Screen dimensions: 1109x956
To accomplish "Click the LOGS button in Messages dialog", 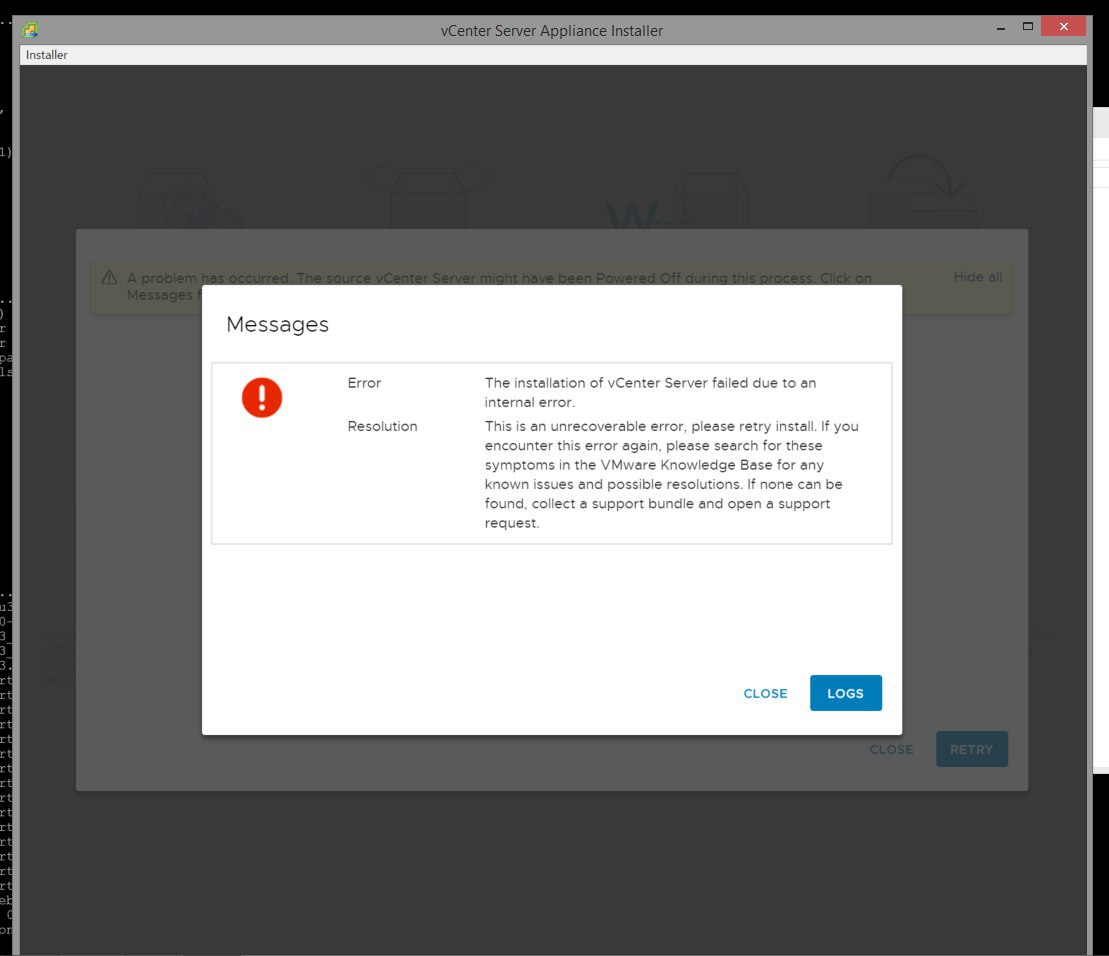I will pyautogui.click(x=845, y=693).
